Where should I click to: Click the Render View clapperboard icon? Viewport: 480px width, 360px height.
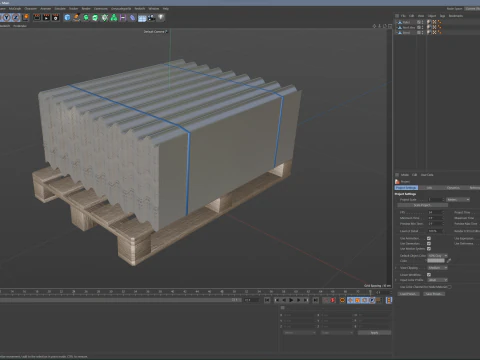click(x=37, y=17)
